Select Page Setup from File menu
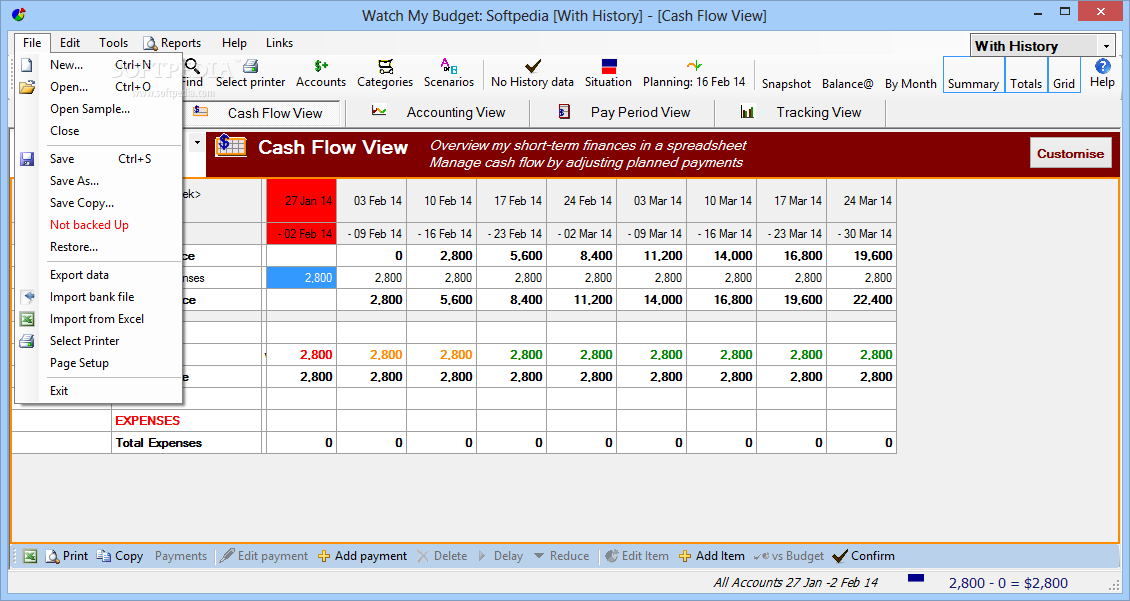The height and width of the screenshot is (601, 1130). click(79, 363)
